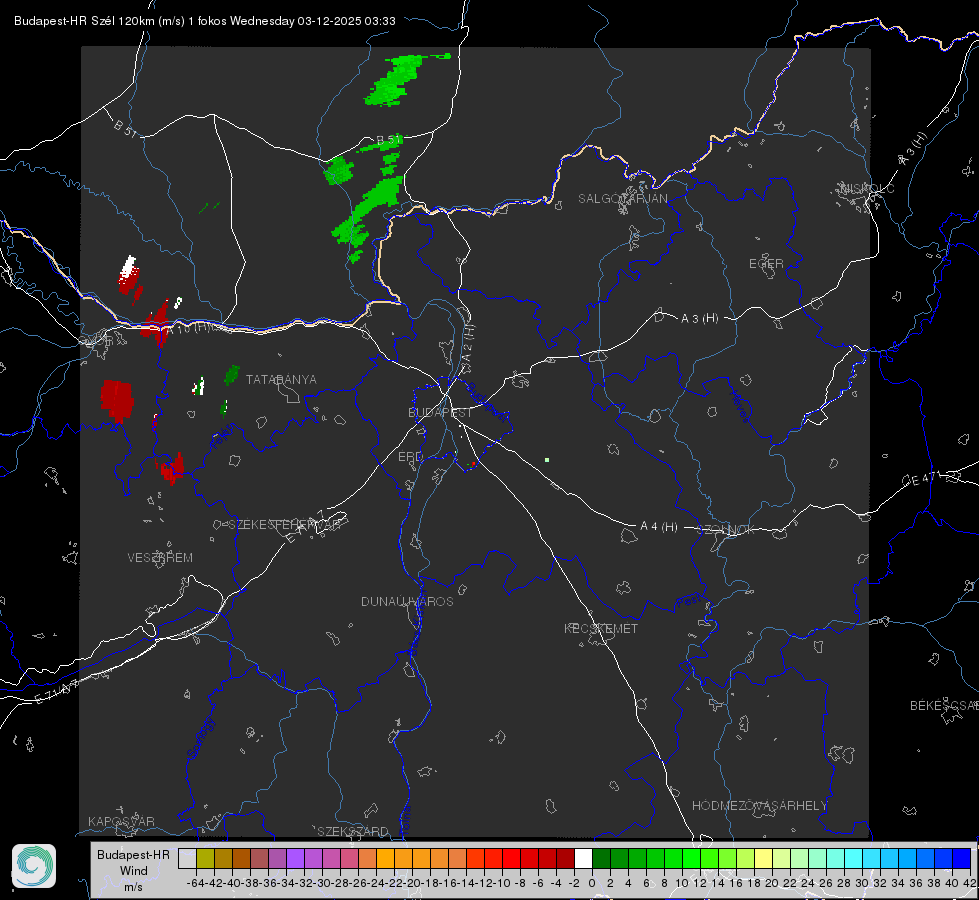The image size is (979, 900).
Task: Click the ERD town label
Action: (x=410, y=457)
